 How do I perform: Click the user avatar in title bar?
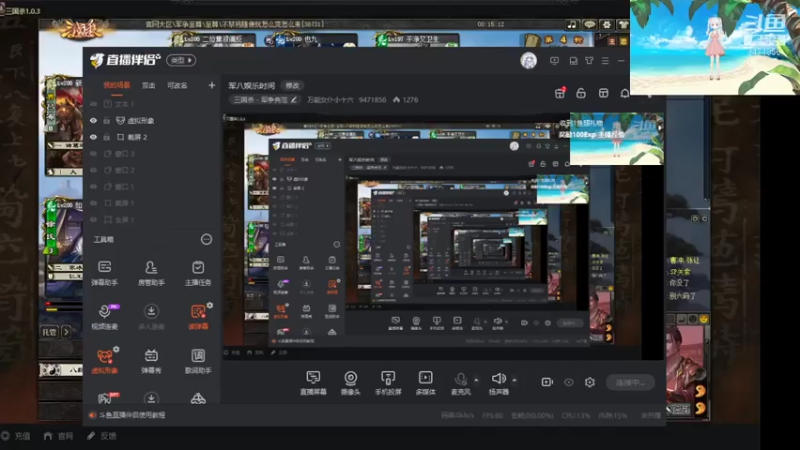tap(529, 61)
